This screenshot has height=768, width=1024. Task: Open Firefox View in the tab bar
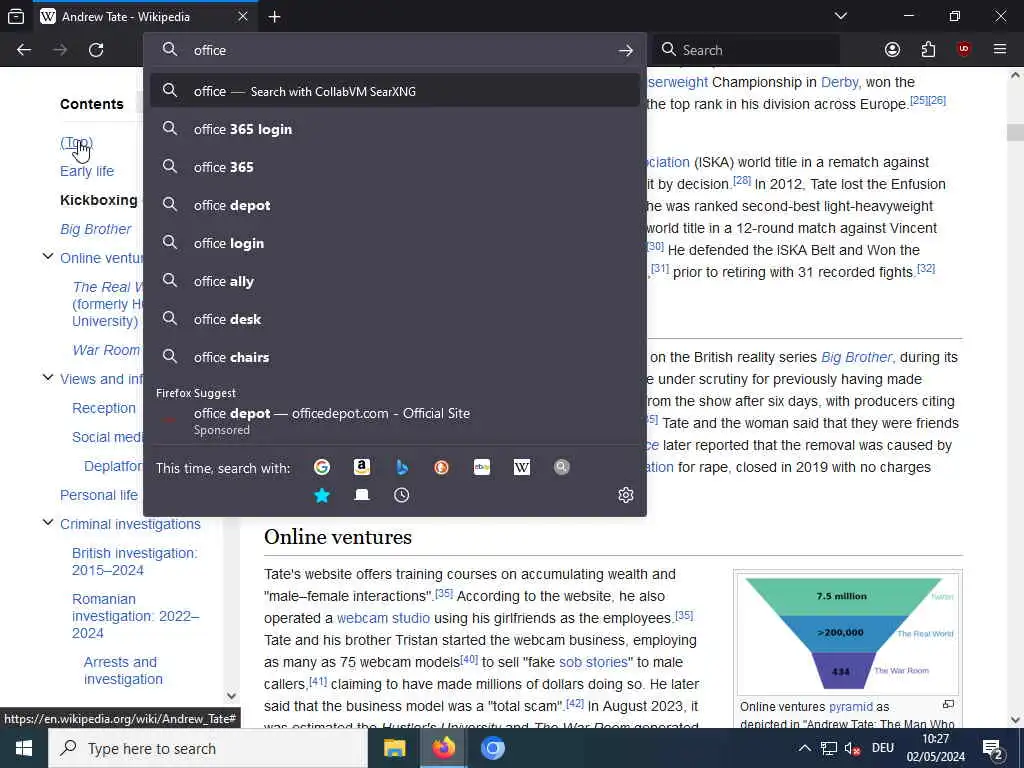16,17
